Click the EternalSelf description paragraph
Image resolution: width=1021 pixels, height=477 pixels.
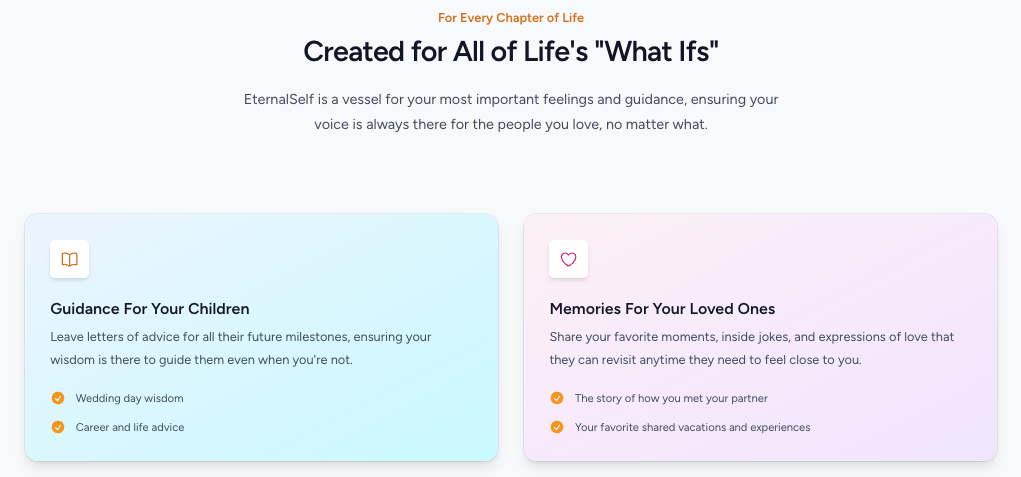pos(510,112)
